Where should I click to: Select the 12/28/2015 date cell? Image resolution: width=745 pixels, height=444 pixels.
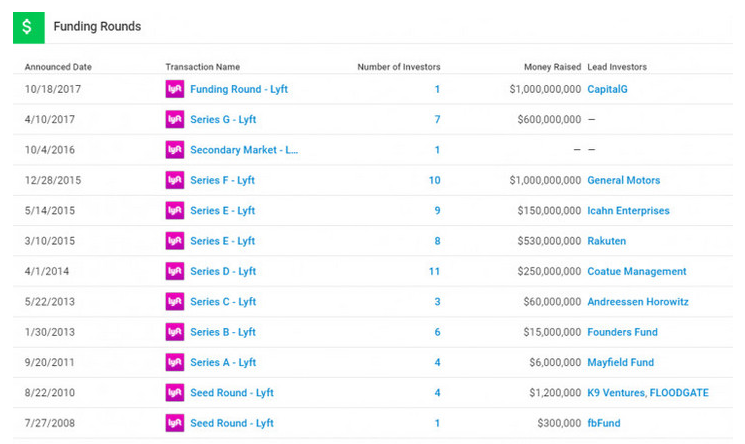(53, 180)
